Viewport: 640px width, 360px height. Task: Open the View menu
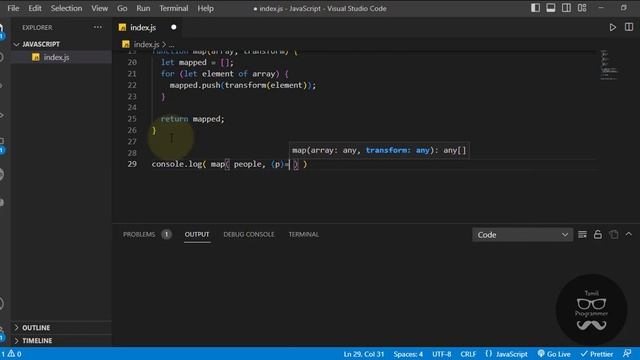pyautogui.click(x=99, y=8)
